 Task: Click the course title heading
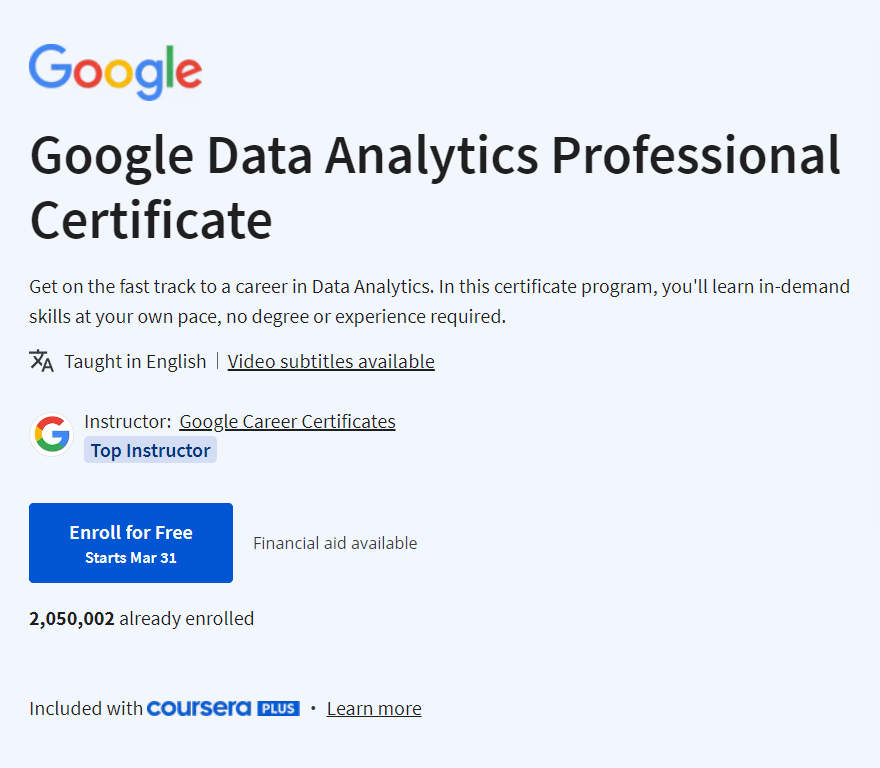[435, 185]
